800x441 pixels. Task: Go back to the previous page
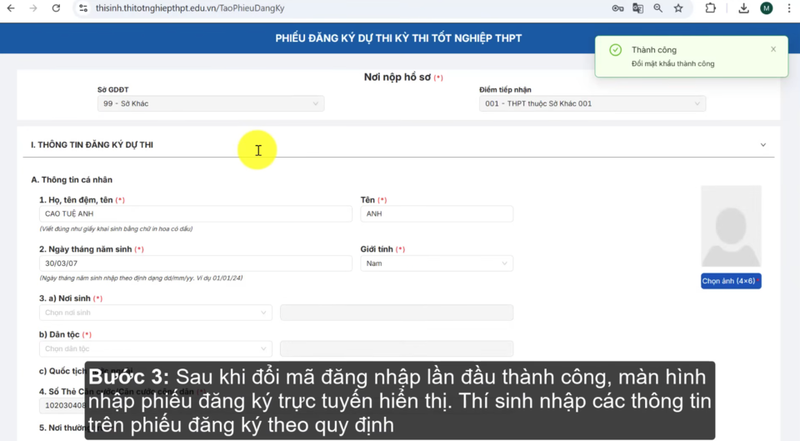(11, 8)
